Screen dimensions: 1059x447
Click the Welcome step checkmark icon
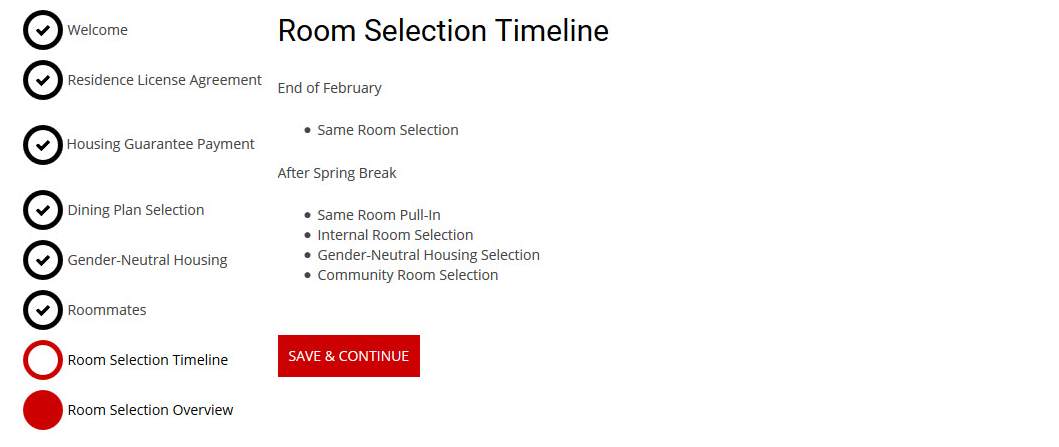click(x=43, y=30)
